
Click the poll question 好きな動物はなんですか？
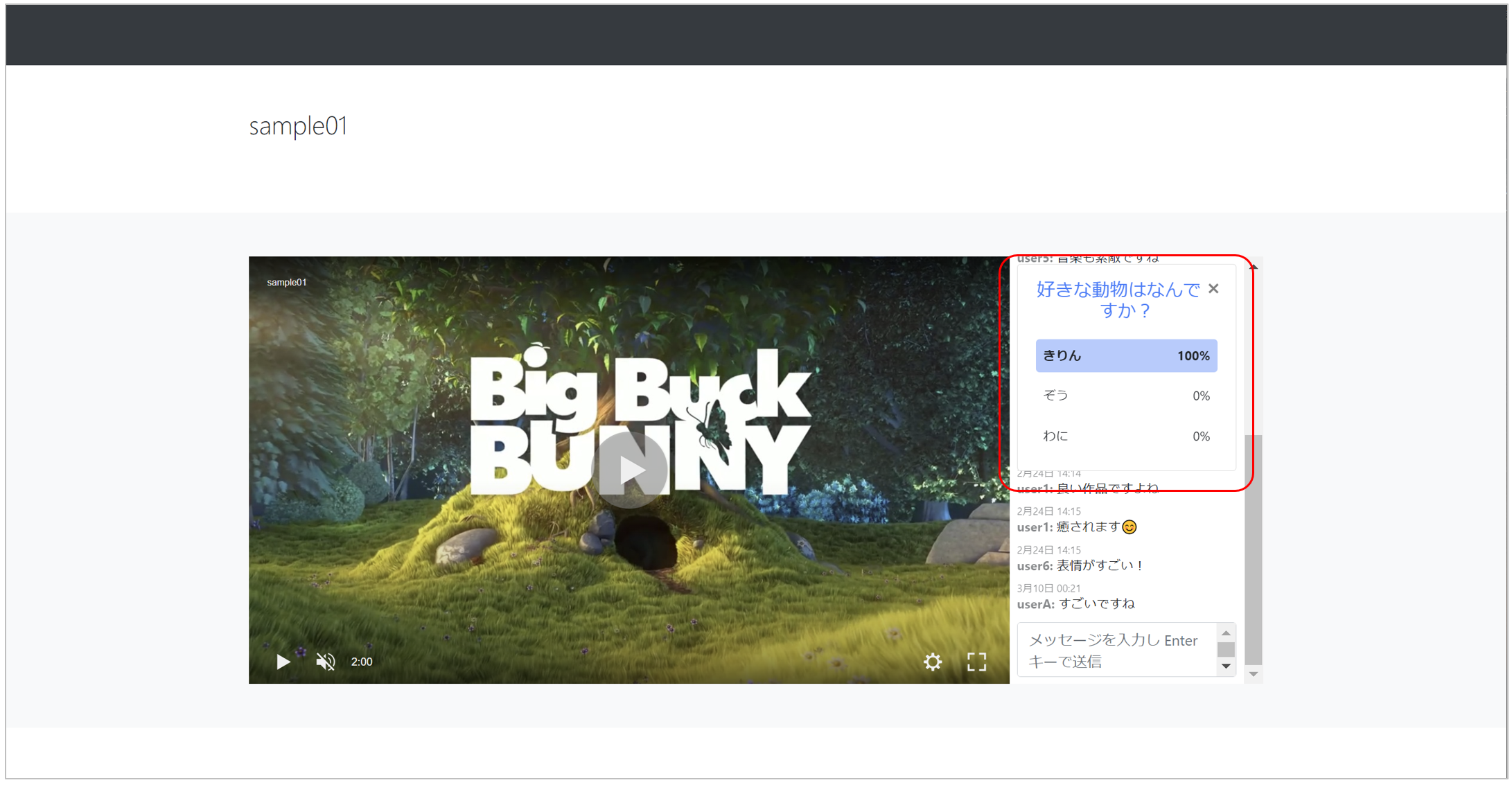click(1118, 299)
